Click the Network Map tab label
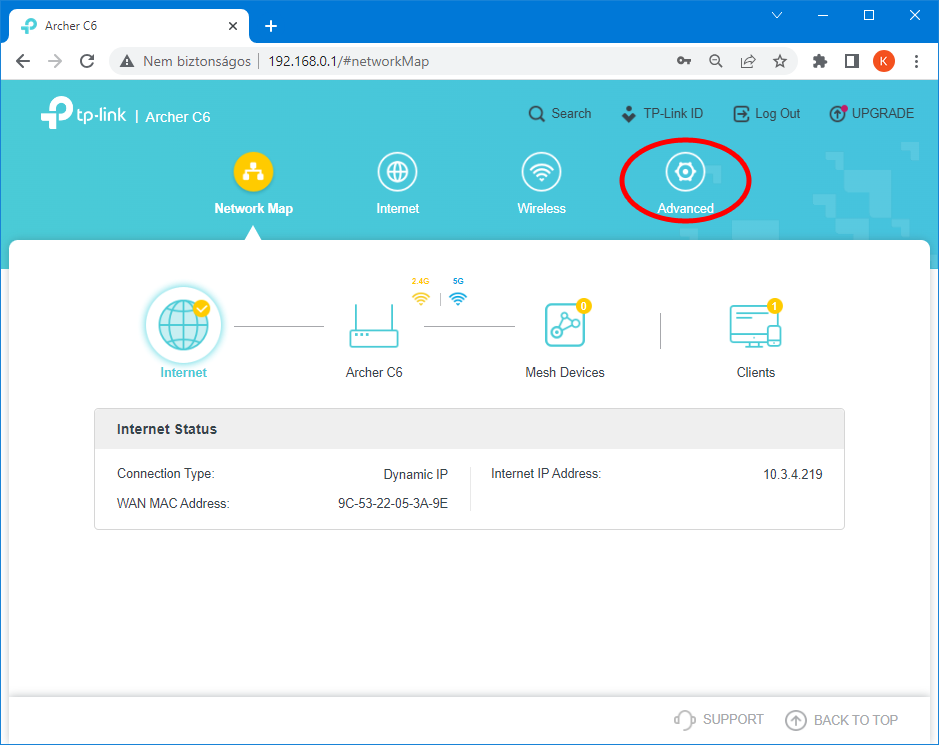Viewport: 939px width, 745px height. point(253,208)
